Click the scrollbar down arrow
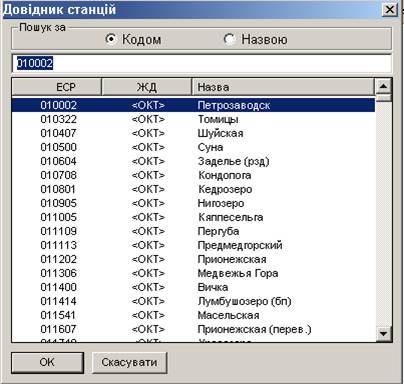 383,333
